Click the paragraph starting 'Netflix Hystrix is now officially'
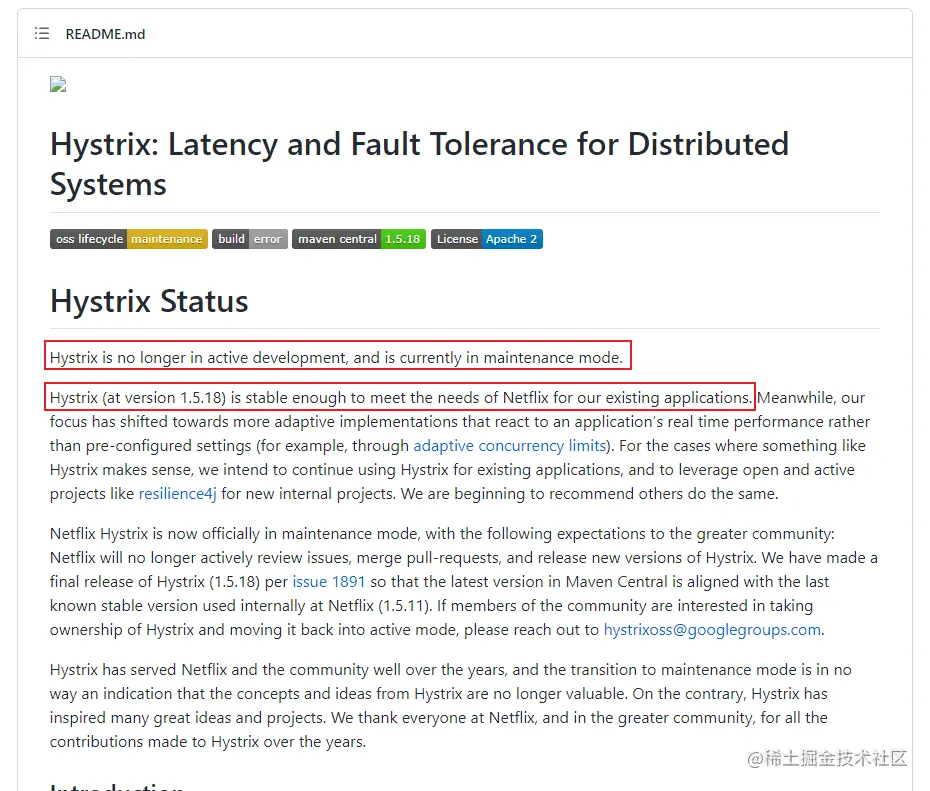 click(464, 582)
